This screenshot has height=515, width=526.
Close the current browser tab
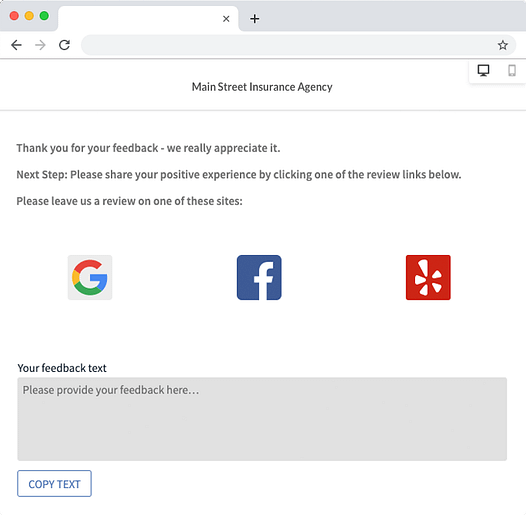pyautogui.click(x=226, y=19)
